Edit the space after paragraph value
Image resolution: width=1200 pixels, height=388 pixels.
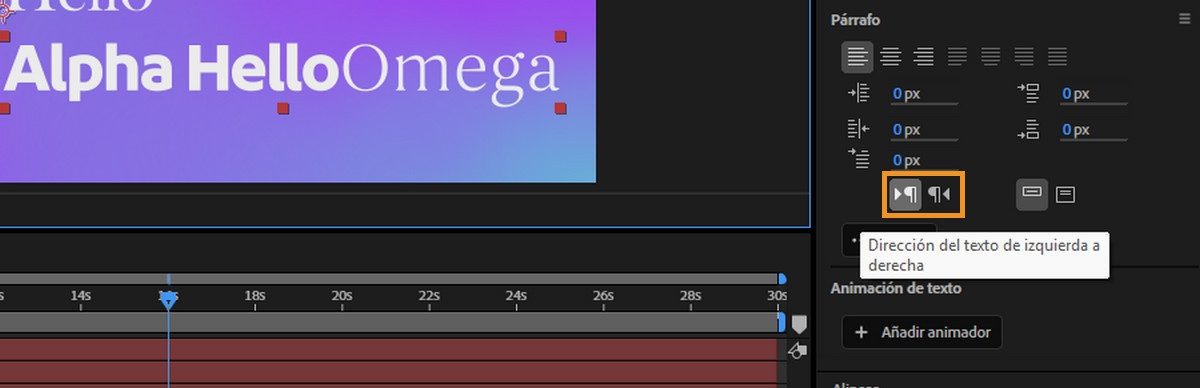click(1093, 129)
